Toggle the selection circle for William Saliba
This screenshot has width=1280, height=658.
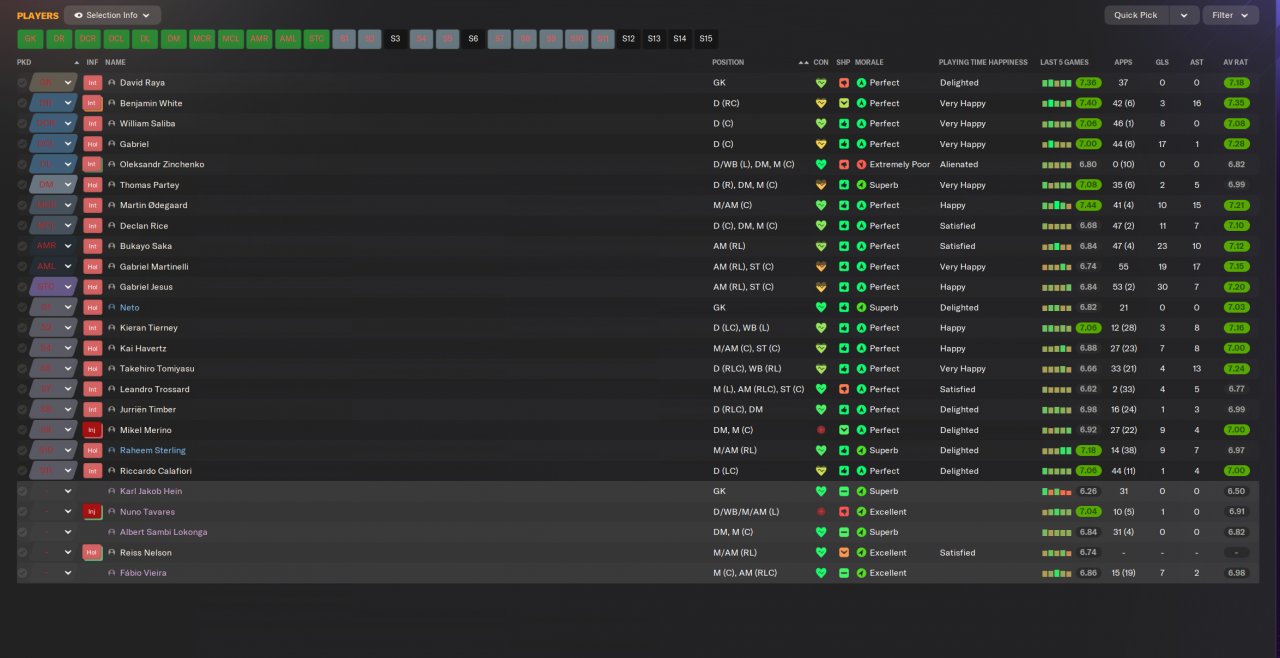[x=22, y=124]
